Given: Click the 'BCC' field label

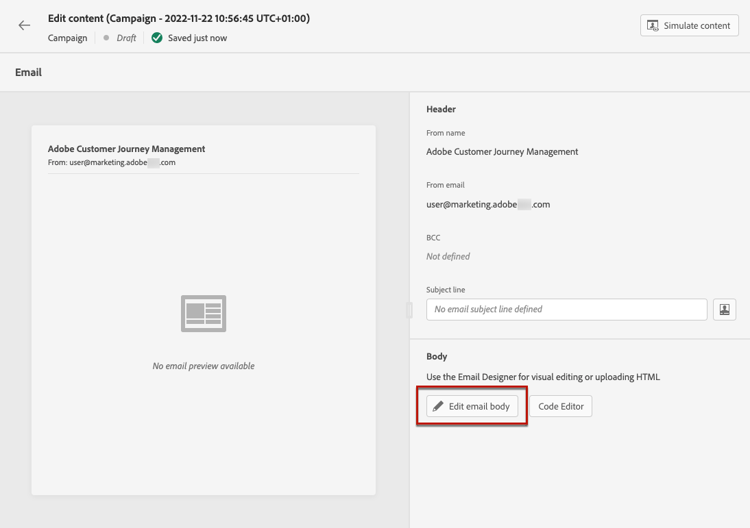Looking at the screenshot, I should 433,237.
